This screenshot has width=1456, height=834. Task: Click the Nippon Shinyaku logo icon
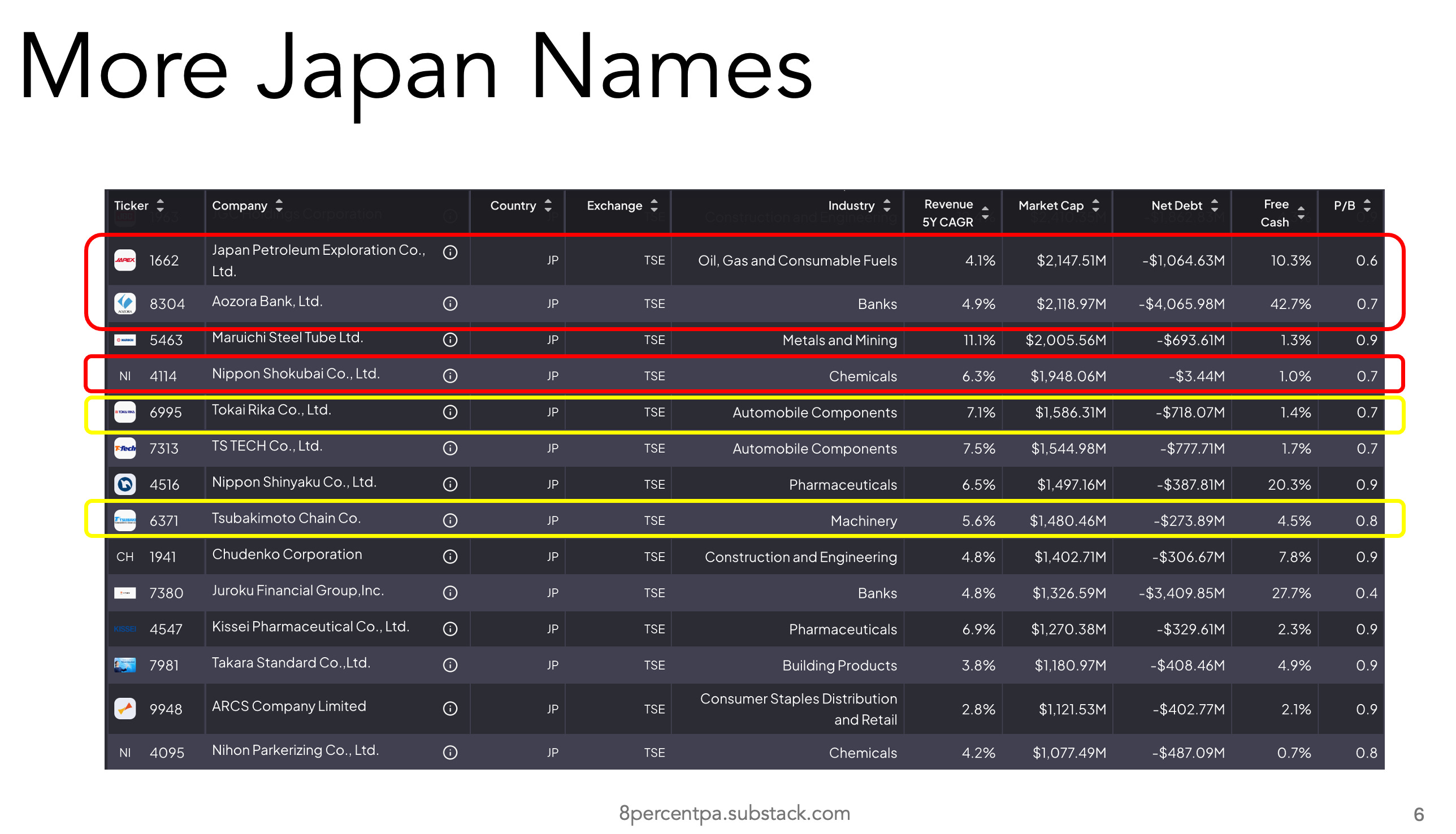click(x=125, y=485)
